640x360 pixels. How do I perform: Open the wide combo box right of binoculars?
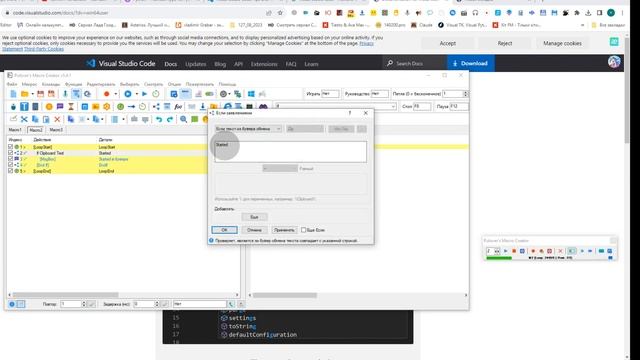point(336,106)
